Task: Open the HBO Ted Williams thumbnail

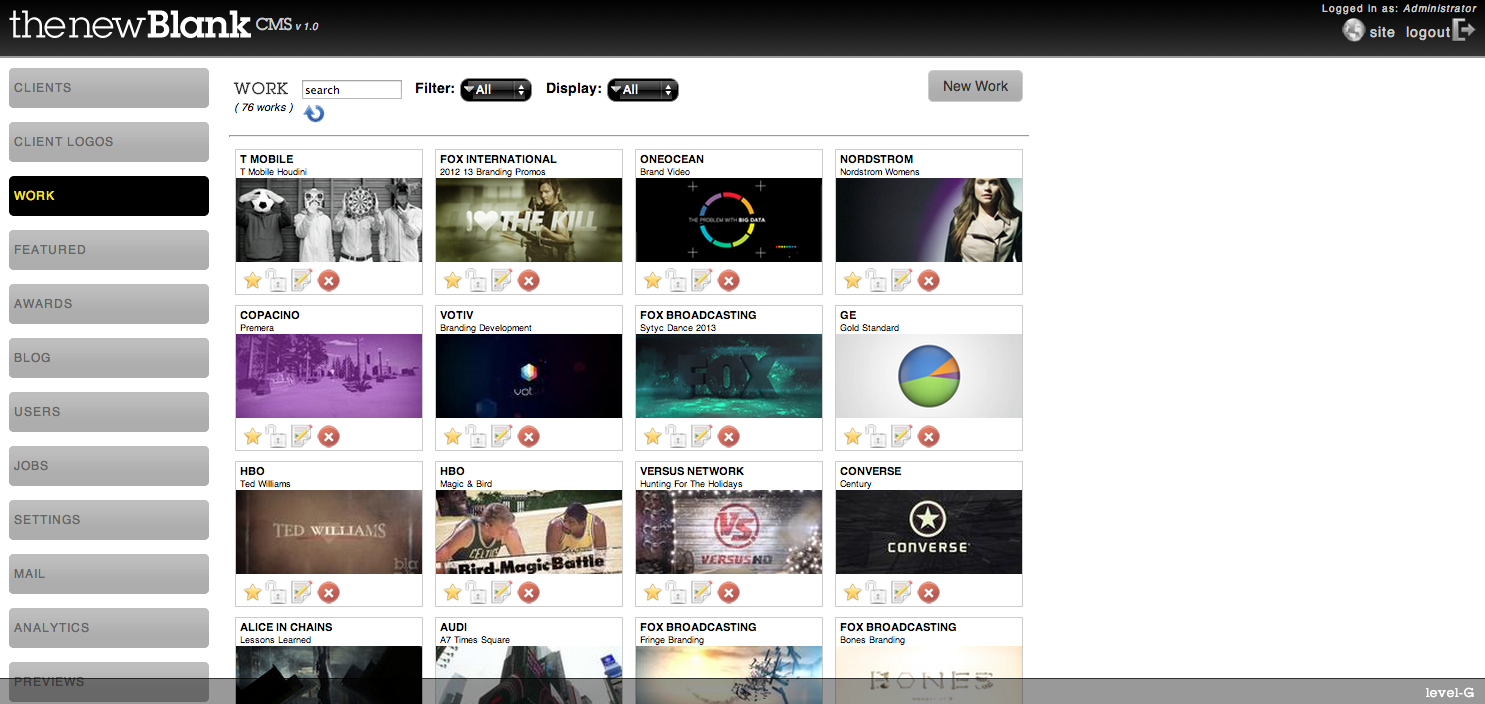Action: (x=329, y=532)
